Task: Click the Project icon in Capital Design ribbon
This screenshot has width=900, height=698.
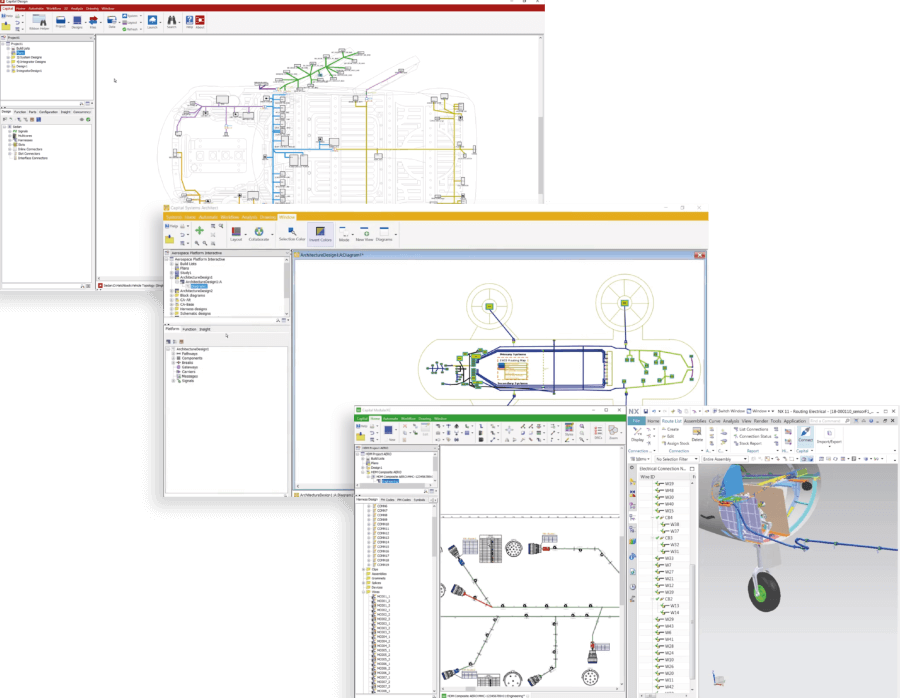Action: [60, 22]
